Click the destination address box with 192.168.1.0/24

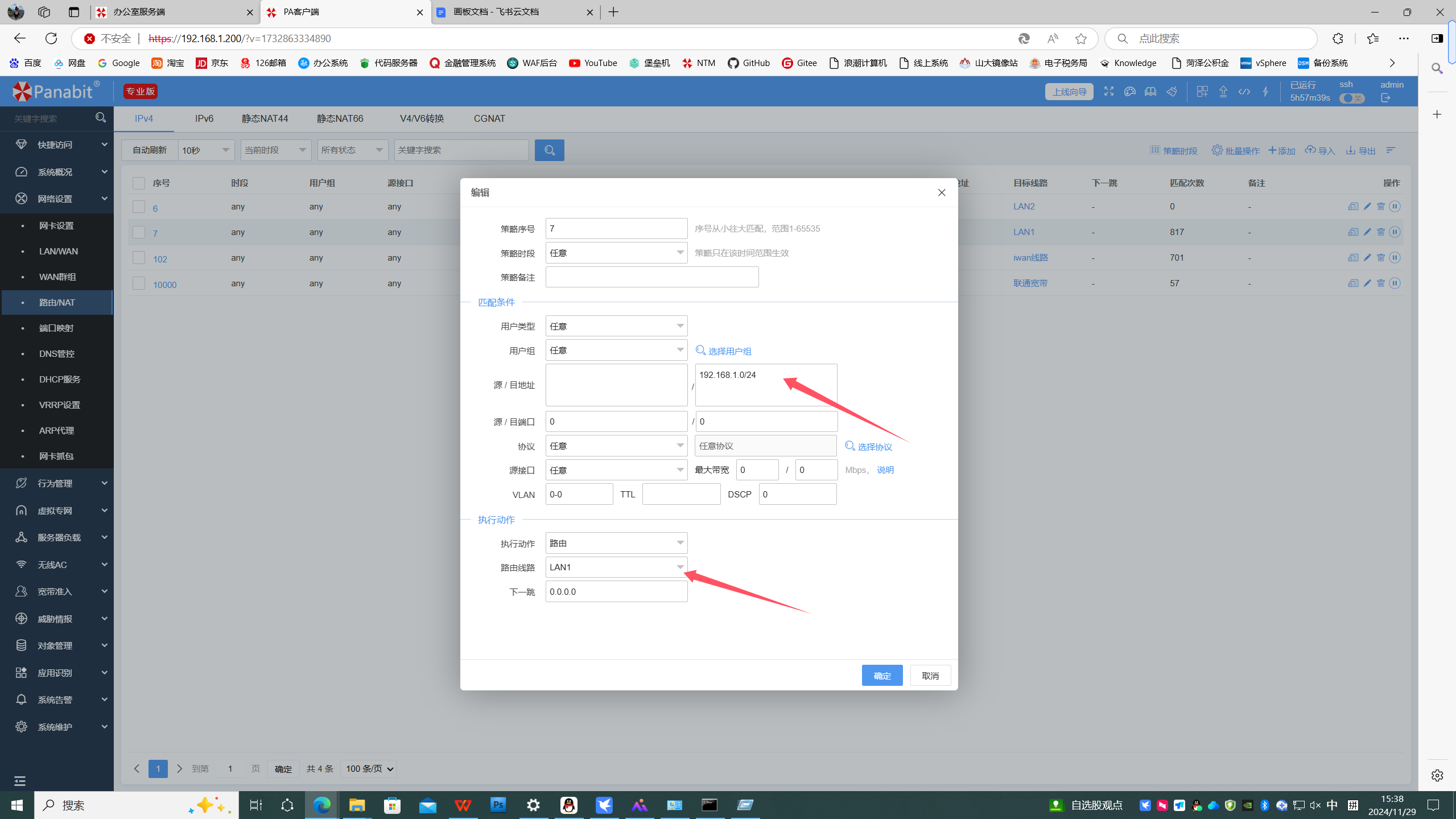(766, 385)
